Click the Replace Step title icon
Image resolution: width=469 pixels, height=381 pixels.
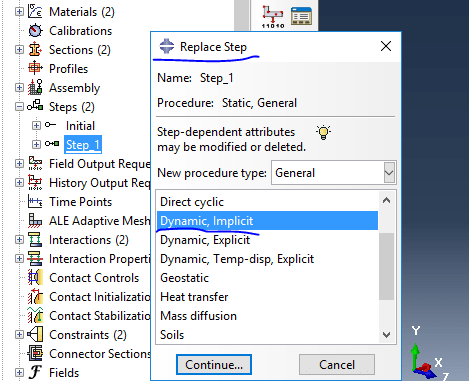pos(167,46)
